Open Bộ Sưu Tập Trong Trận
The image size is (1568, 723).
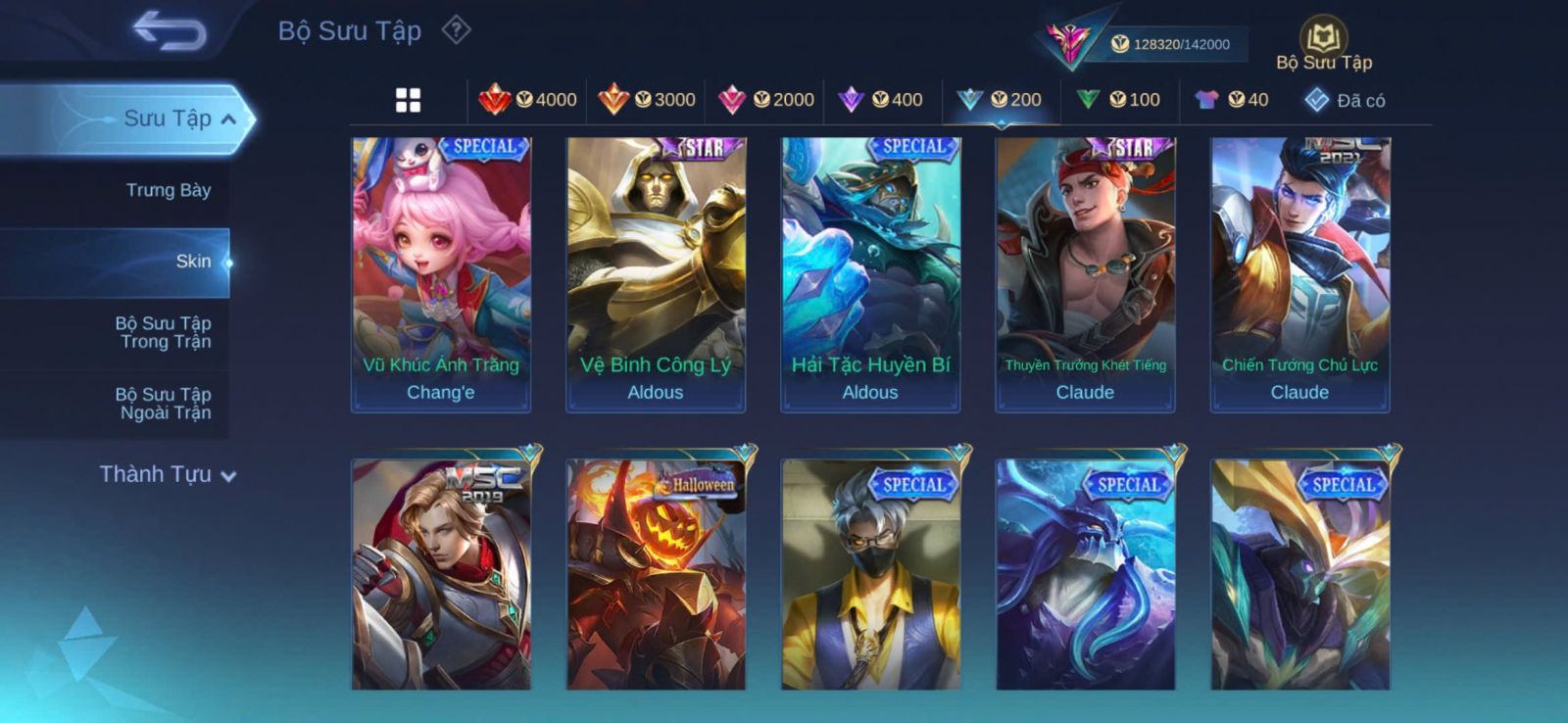pos(164,332)
